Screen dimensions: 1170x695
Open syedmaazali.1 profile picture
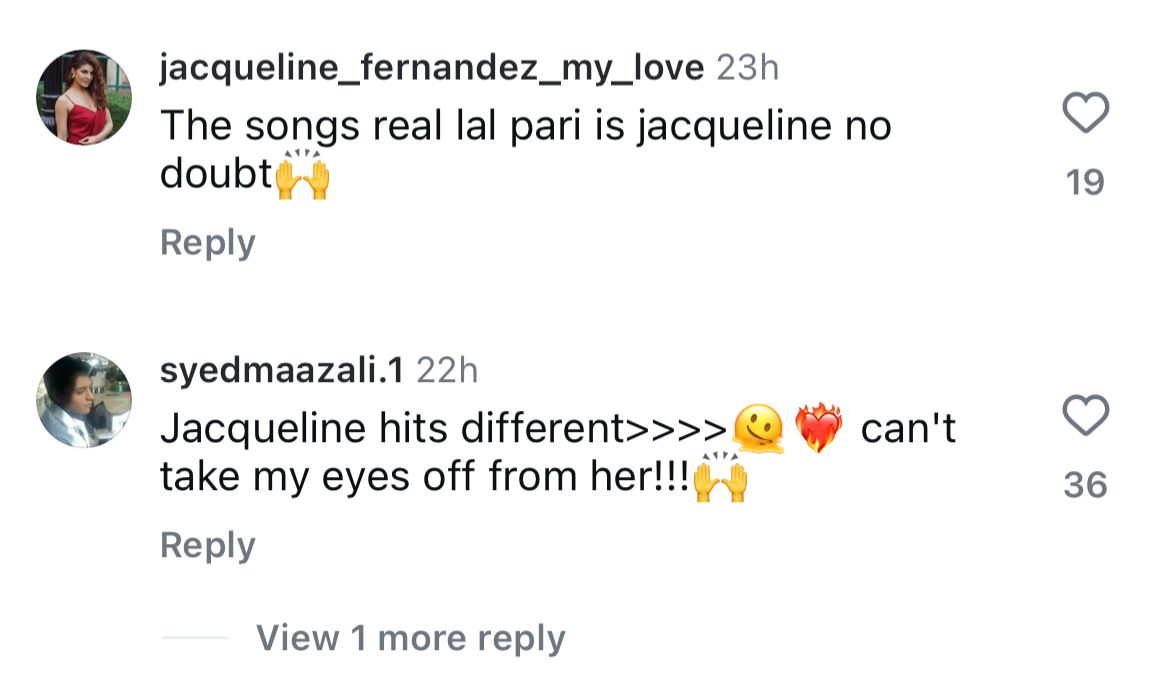click(84, 399)
